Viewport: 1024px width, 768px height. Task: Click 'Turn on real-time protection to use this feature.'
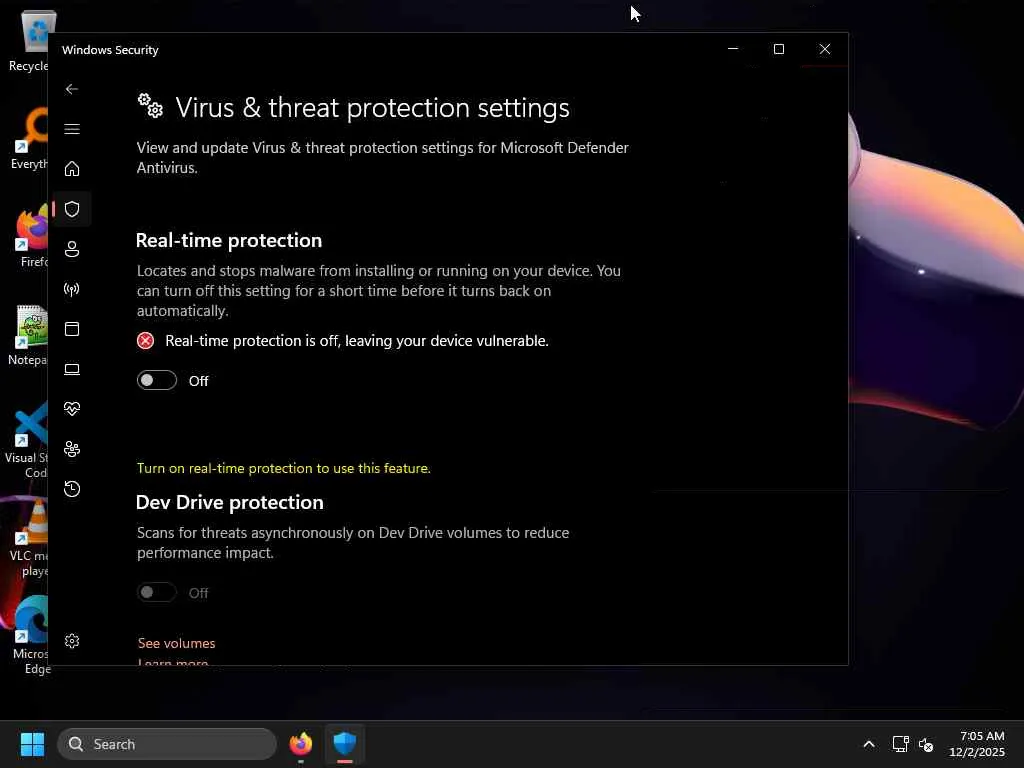[283, 468]
